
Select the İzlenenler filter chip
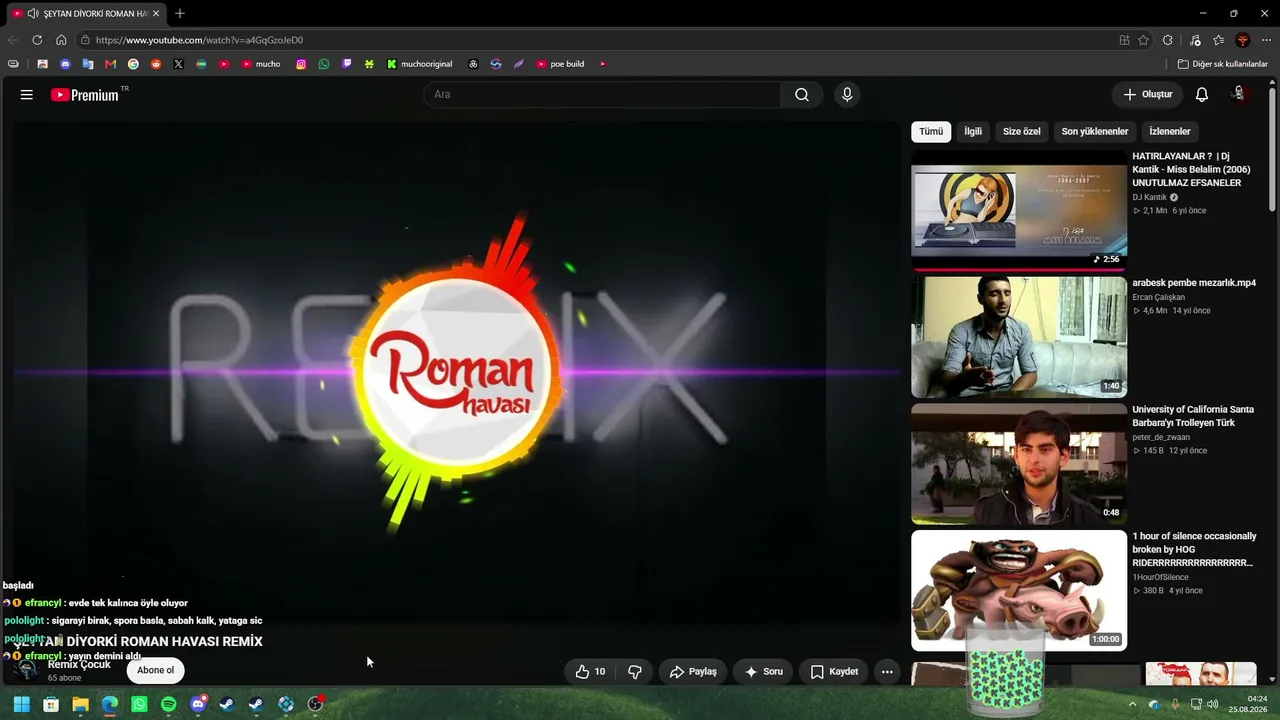tap(1170, 132)
